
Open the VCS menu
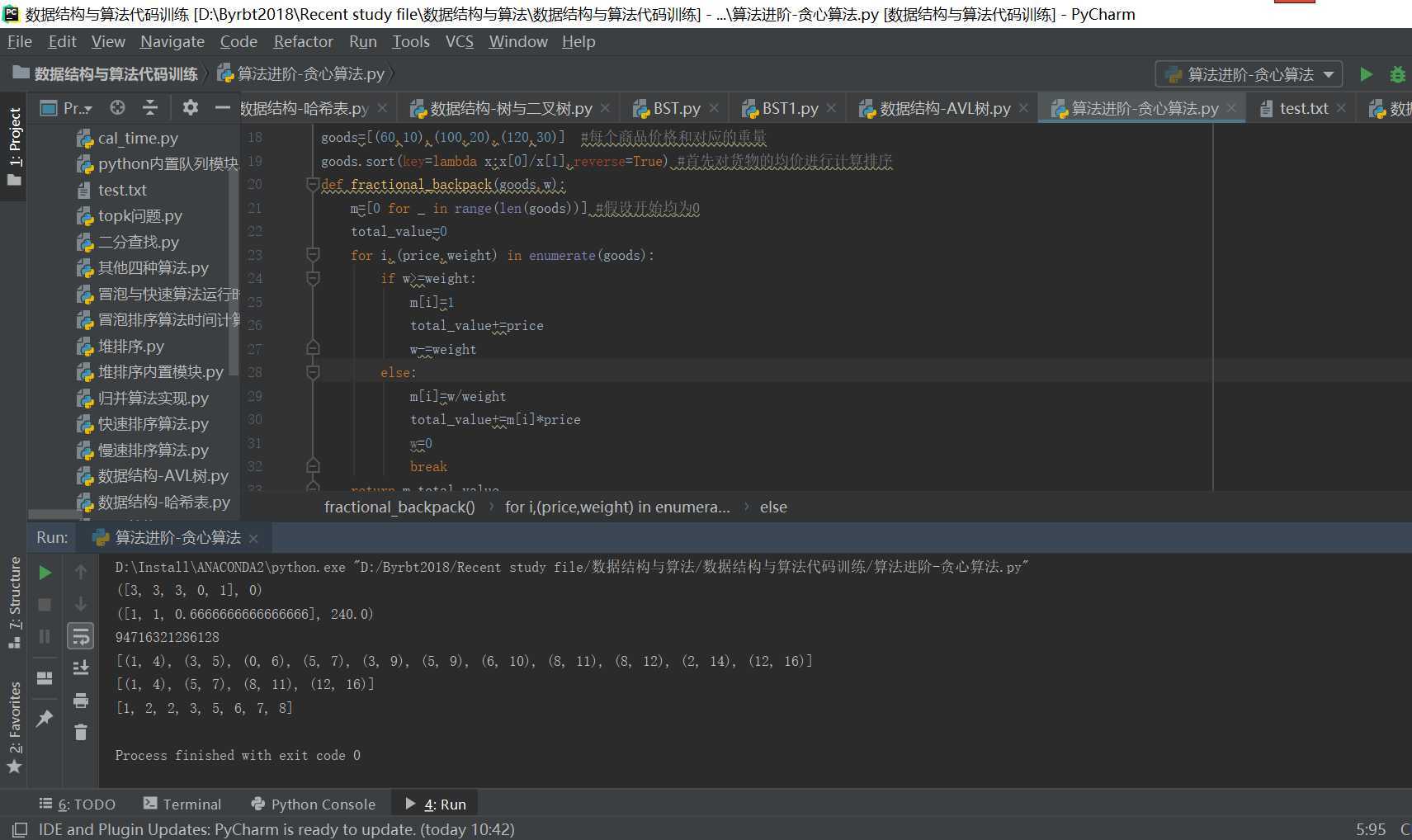click(x=460, y=41)
